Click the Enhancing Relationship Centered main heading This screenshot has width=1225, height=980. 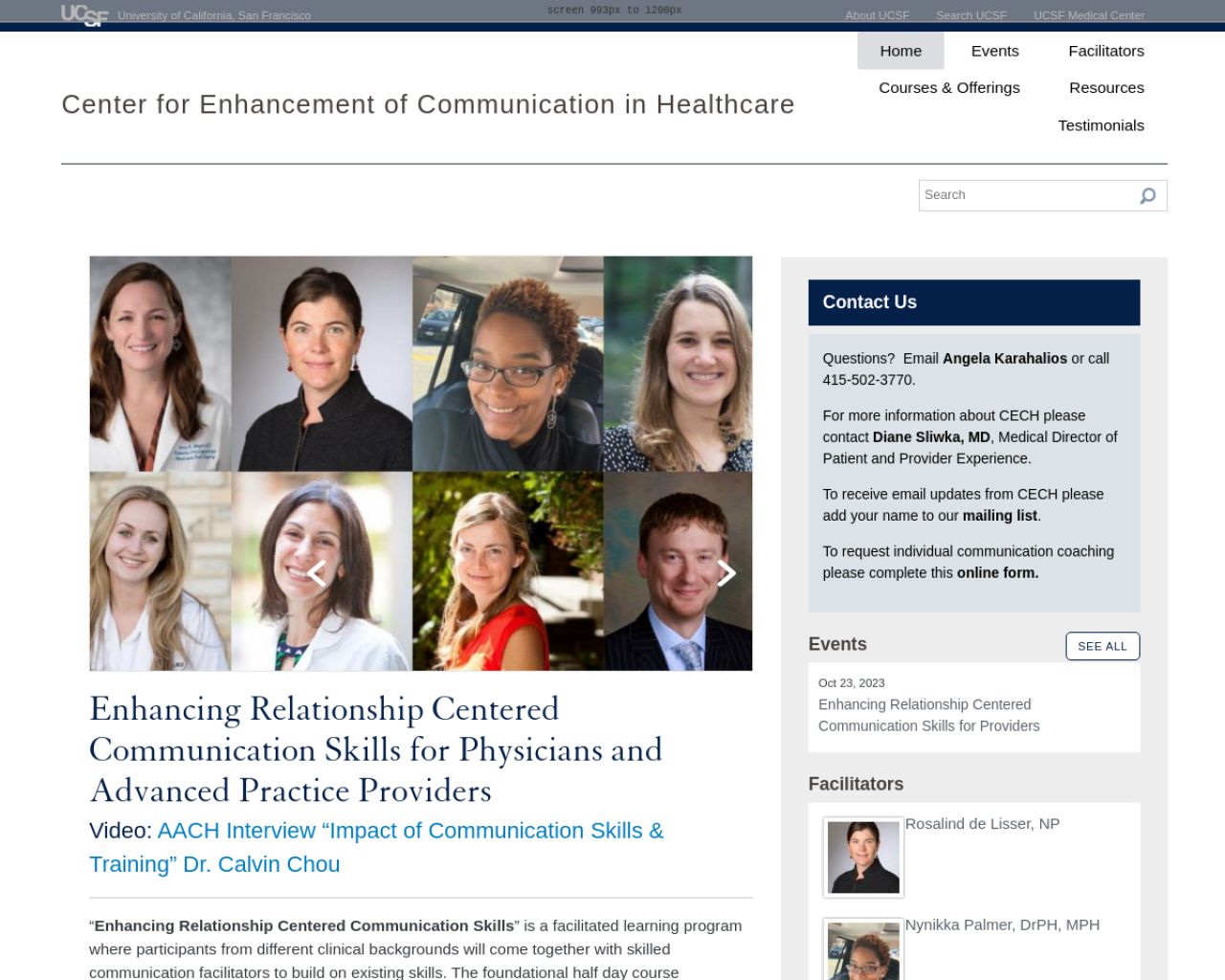tap(376, 749)
